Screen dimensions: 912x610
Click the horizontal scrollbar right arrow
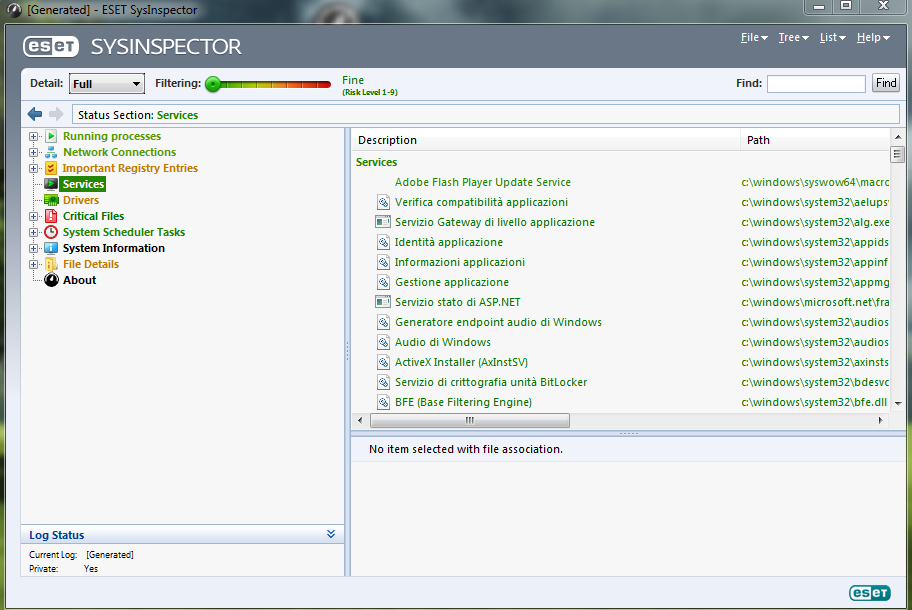[881, 420]
